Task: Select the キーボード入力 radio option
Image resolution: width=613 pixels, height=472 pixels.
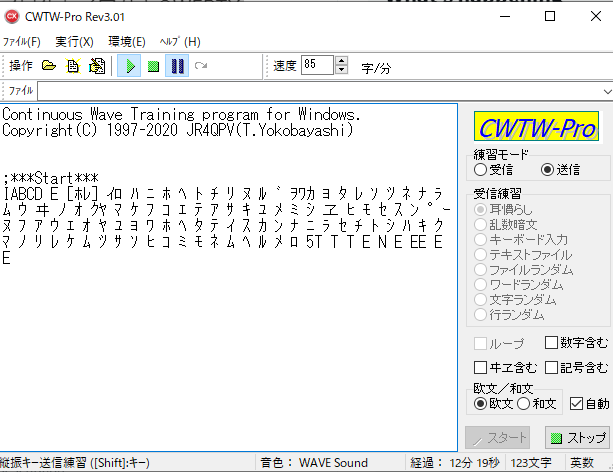Action: (x=521, y=239)
